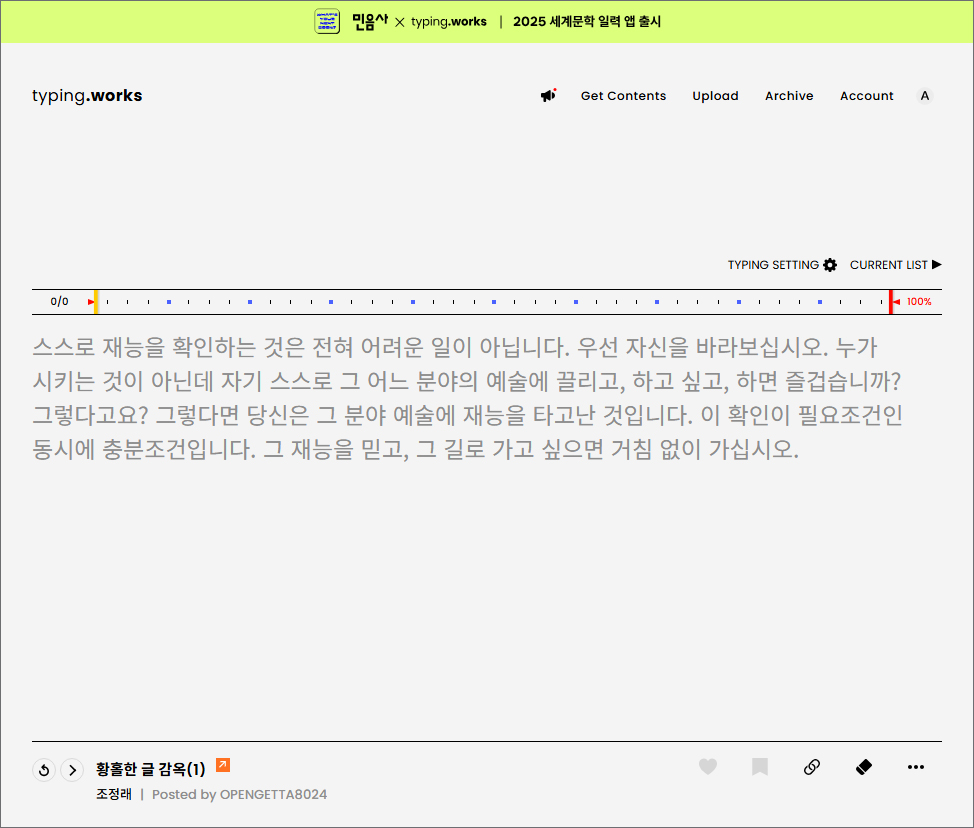974x828 pixels.
Task: Select Upload in the navigation
Action: click(x=715, y=96)
